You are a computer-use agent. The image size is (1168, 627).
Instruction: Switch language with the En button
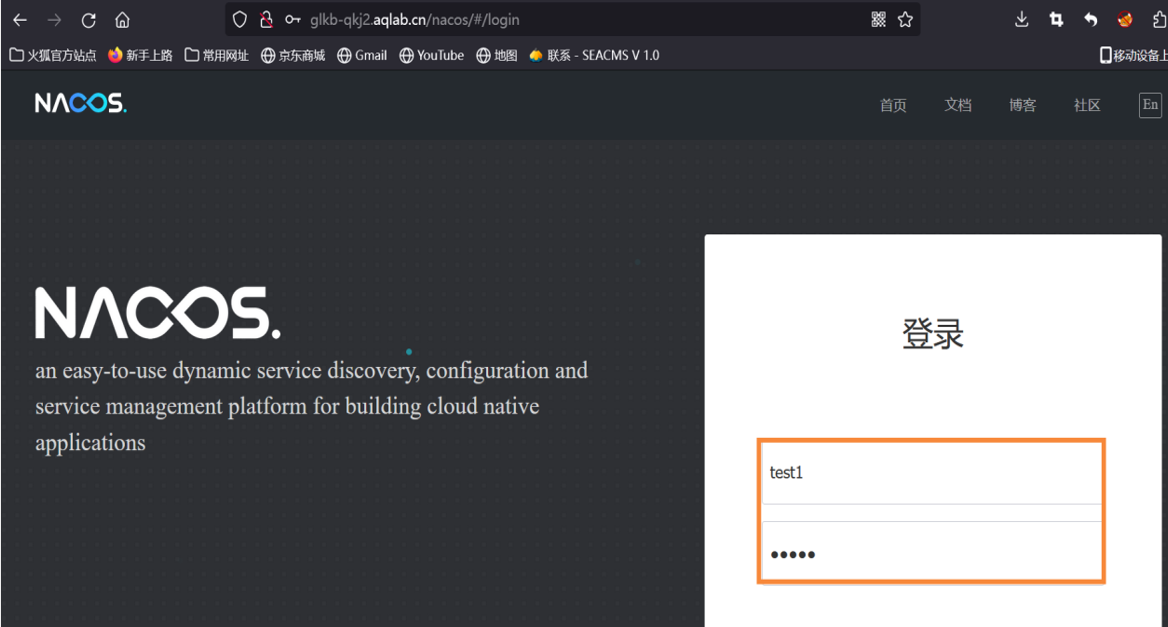click(1150, 105)
